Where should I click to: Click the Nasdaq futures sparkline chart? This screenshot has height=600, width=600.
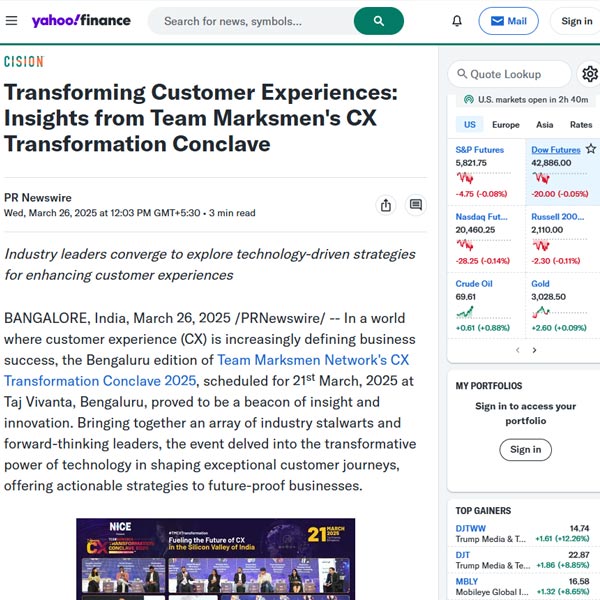[483, 245]
